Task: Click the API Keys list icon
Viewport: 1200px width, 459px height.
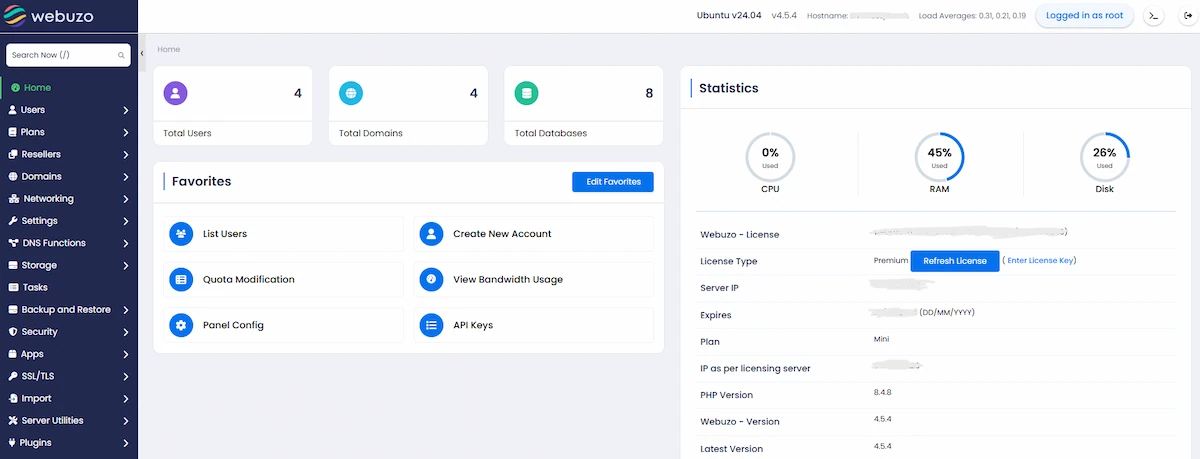Action: pyautogui.click(x=431, y=325)
